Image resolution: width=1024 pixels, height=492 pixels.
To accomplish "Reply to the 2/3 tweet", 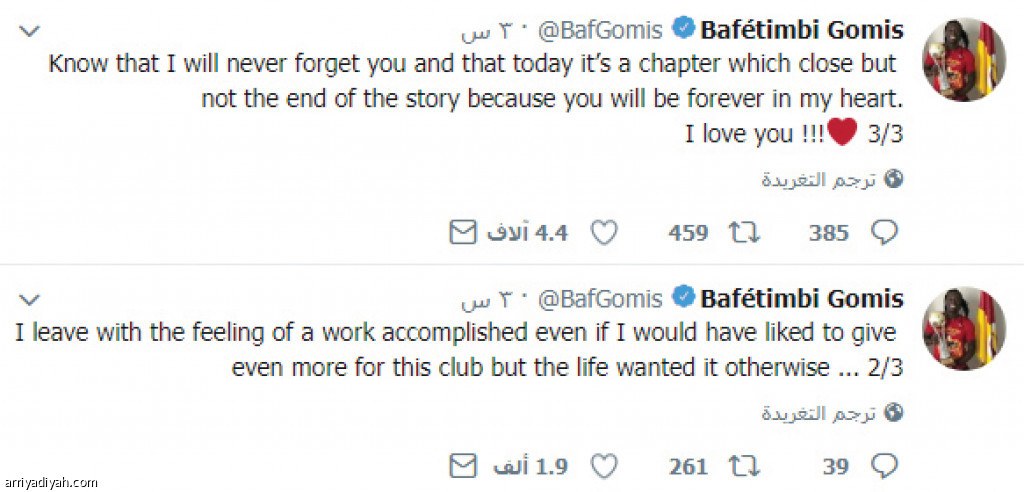I will coord(883,466).
